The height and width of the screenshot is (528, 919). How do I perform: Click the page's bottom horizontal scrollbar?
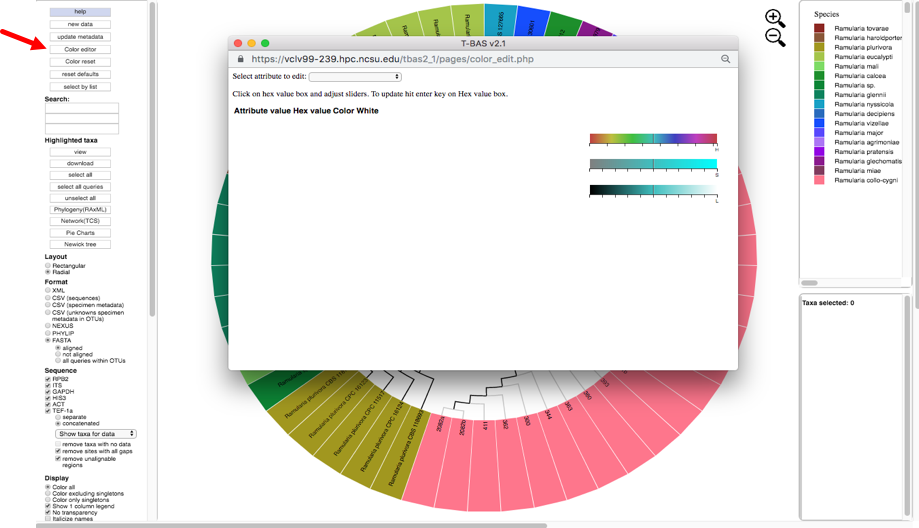291,526
